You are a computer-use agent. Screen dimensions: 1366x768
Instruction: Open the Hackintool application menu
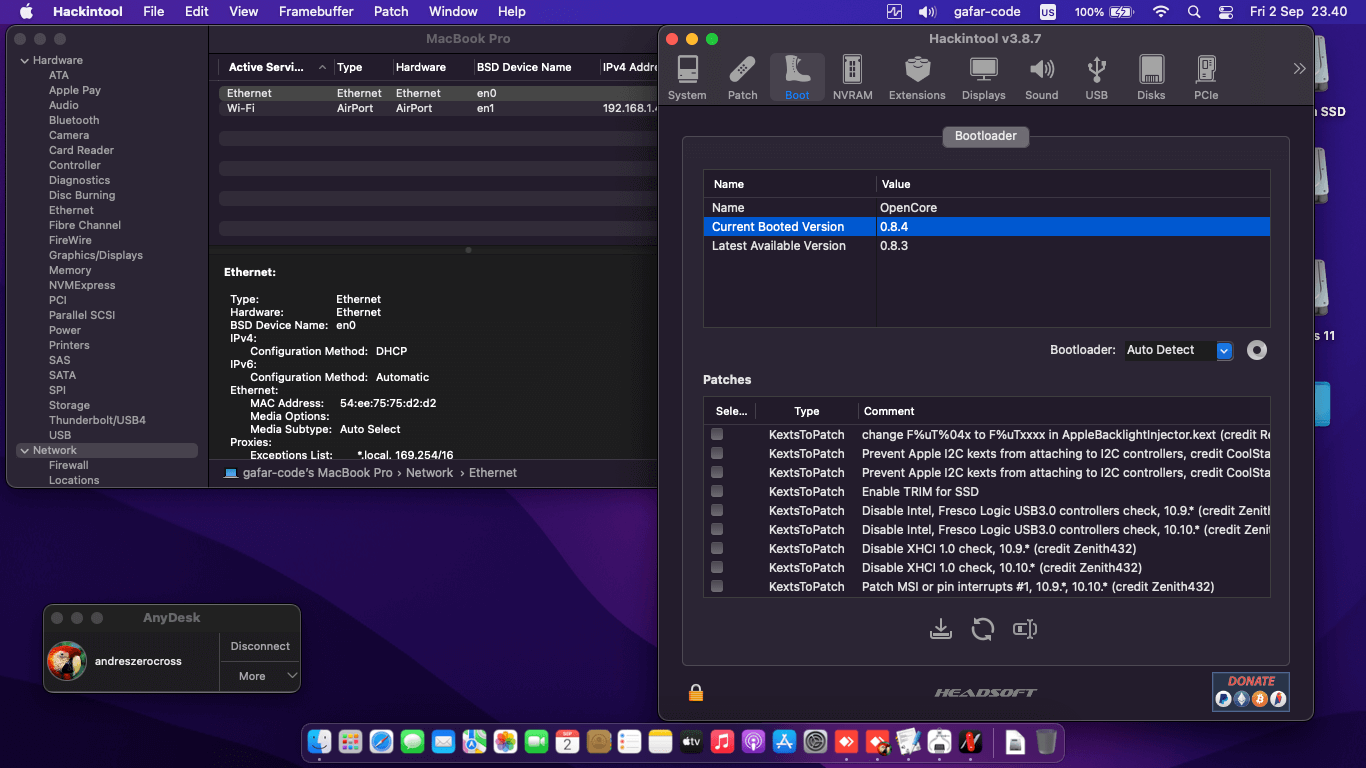(89, 12)
